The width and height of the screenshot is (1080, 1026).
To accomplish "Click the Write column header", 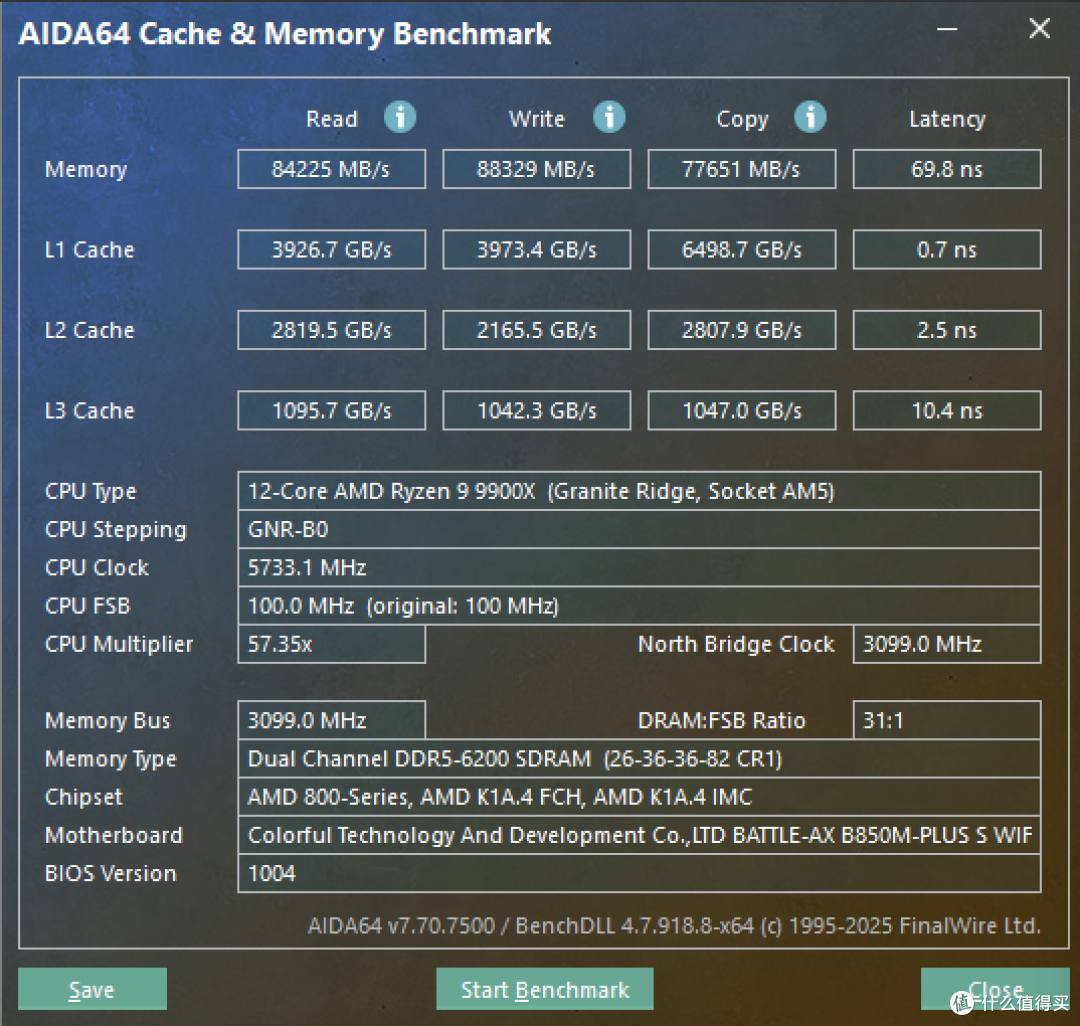I will click(537, 119).
